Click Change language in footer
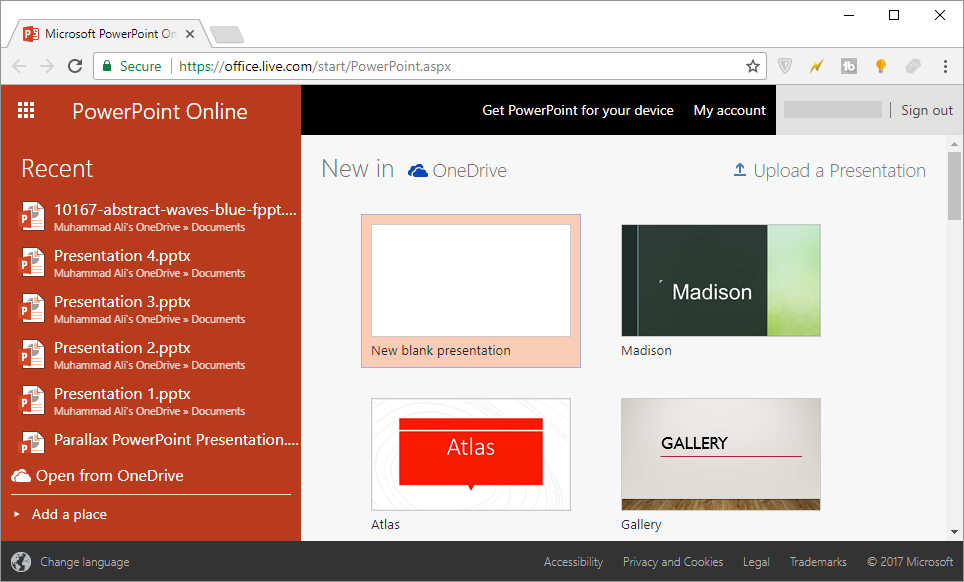The image size is (964, 582). tap(85, 562)
